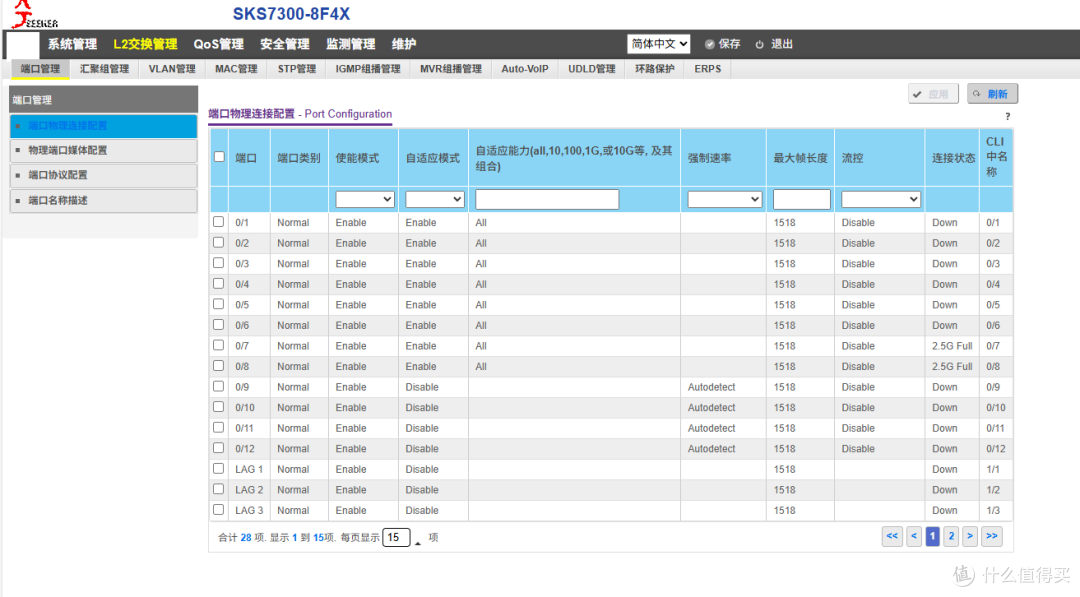The width and height of the screenshot is (1080, 597).
Task: Check the box for port 0/7
Action: coord(218,345)
